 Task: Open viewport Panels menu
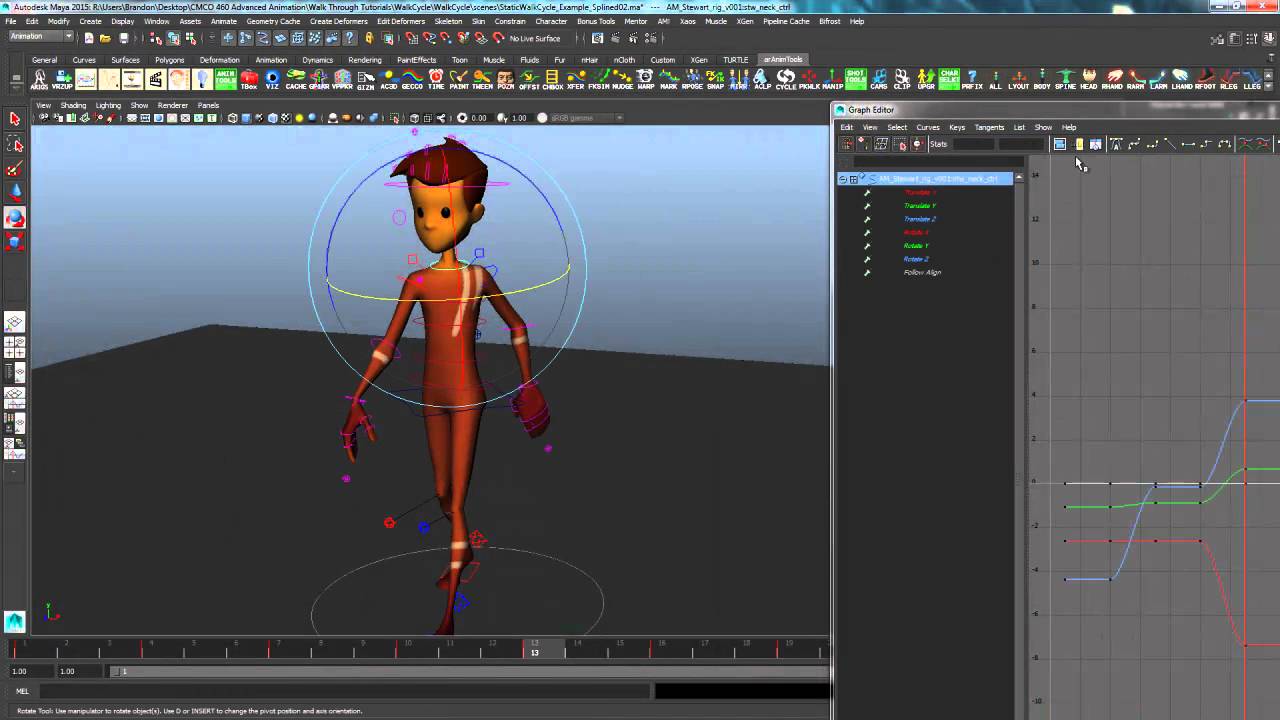pos(208,105)
